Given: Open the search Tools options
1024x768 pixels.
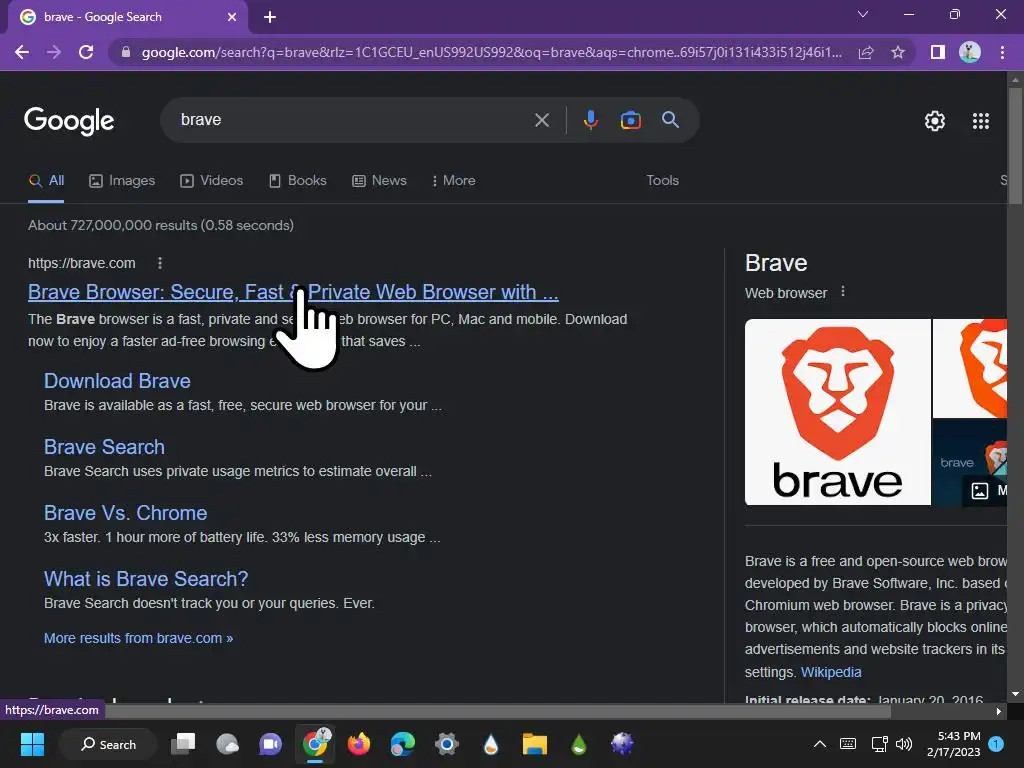Looking at the screenshot, I should (x=662, y=181).
